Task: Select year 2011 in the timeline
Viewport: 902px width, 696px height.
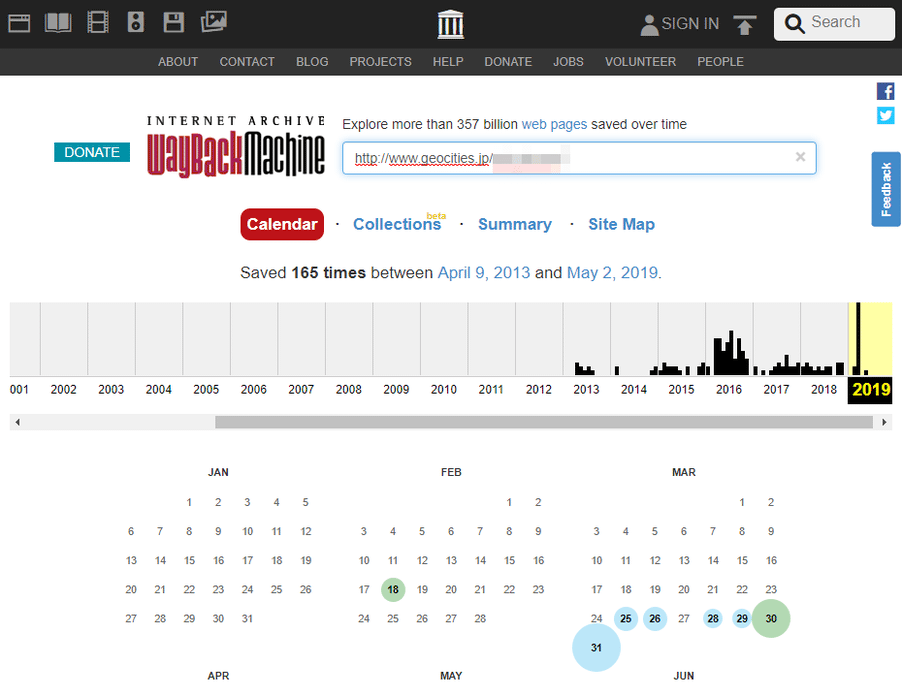Action: pos(491,389)
